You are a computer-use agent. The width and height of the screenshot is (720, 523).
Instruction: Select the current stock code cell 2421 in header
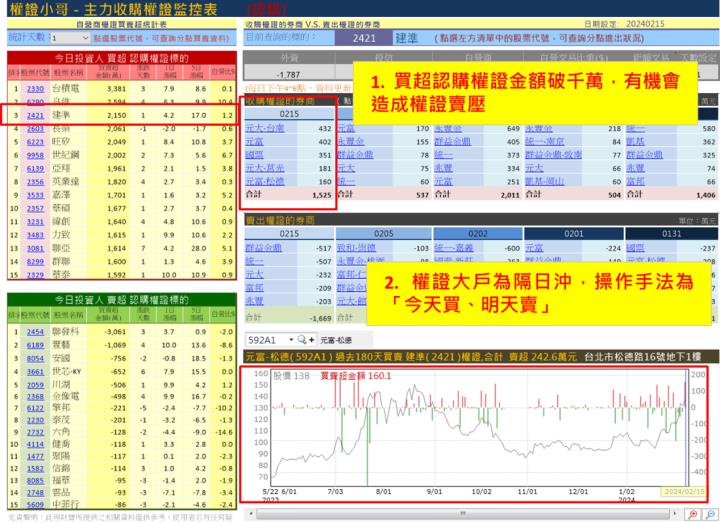364,38
